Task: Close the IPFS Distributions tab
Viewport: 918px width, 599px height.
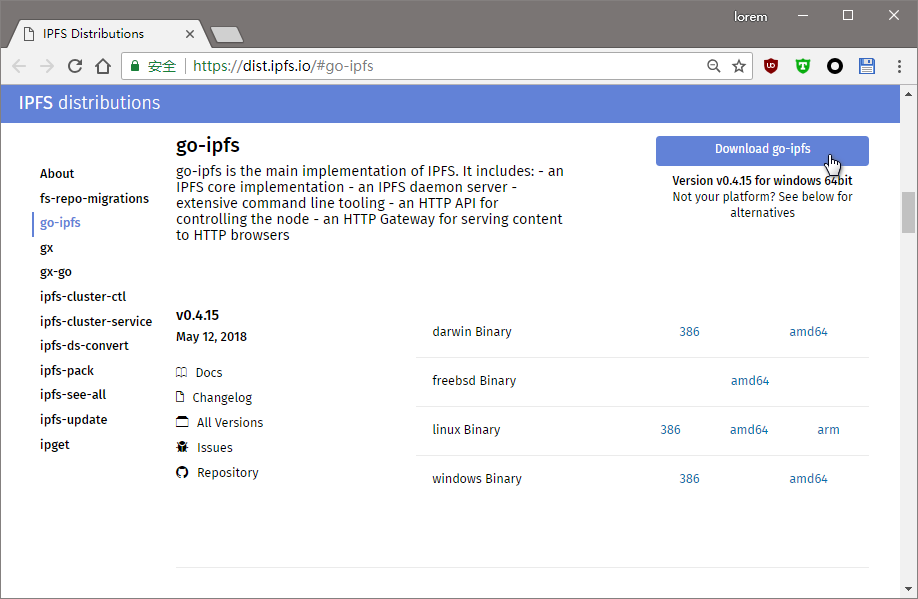Action: coord(190,34)
